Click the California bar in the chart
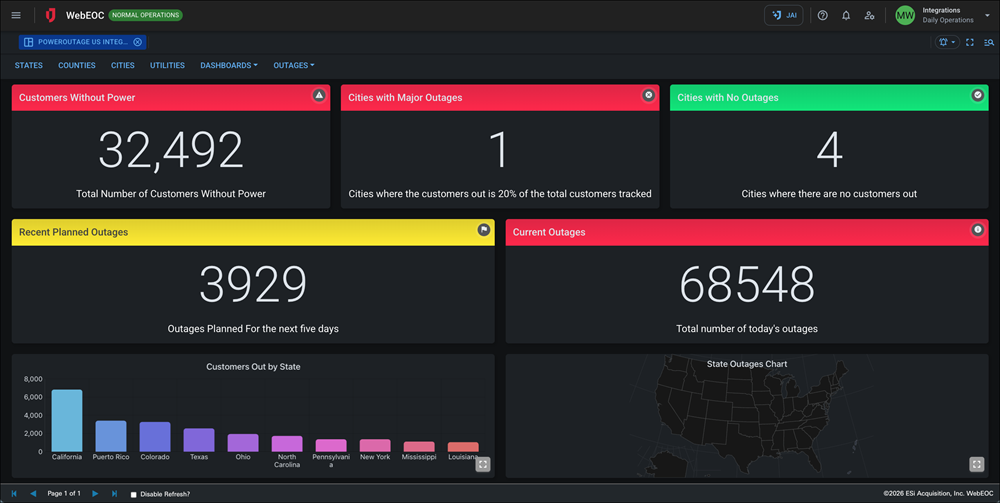 67,420
